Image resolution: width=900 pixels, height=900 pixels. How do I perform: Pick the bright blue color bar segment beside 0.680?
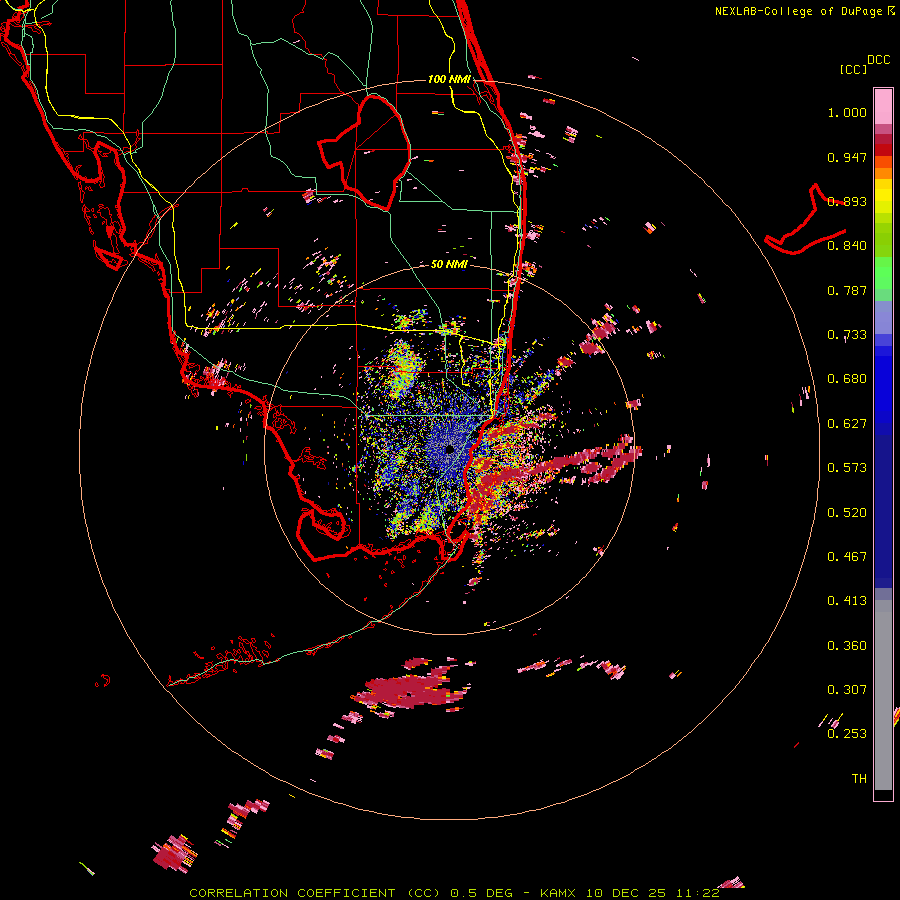(883, 385)
